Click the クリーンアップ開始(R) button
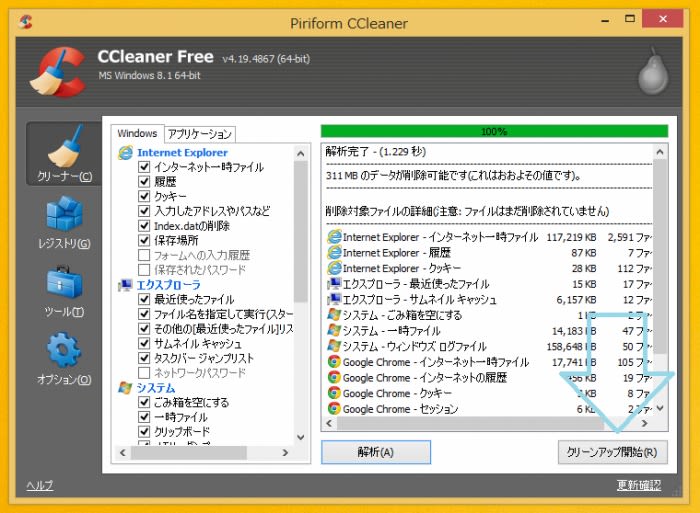 coord(611,452)
